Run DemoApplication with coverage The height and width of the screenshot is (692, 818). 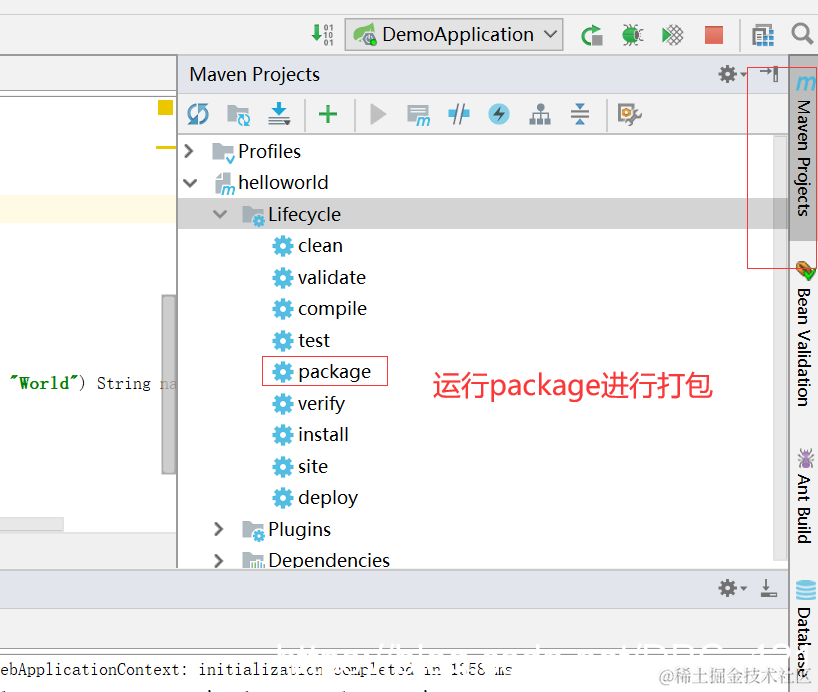[x=672, y=35]
